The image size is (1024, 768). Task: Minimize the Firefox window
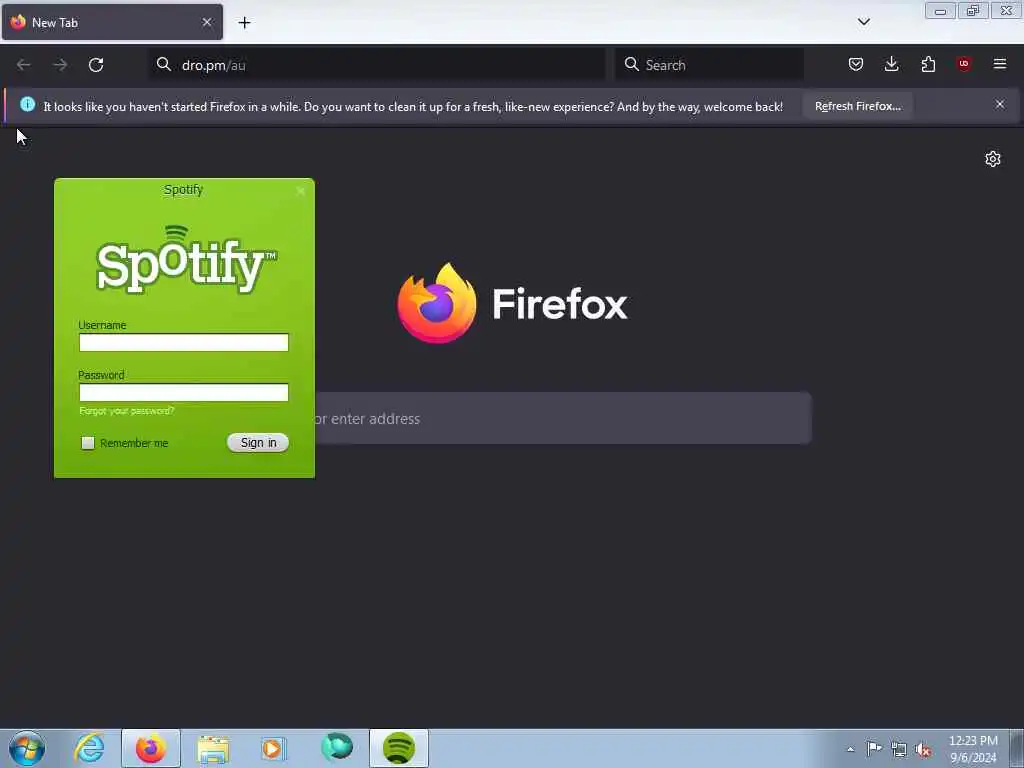(940, 10)
